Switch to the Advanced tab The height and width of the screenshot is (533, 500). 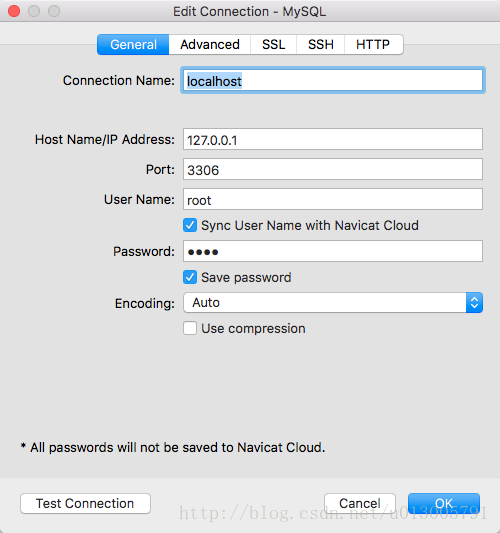(210, 45)
